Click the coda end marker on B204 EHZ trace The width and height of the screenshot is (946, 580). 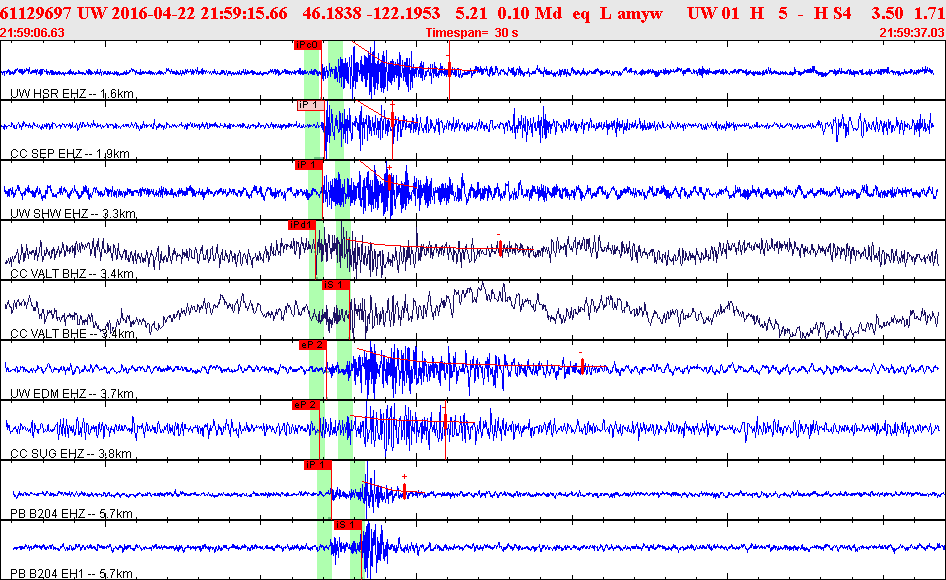point(404,491)
